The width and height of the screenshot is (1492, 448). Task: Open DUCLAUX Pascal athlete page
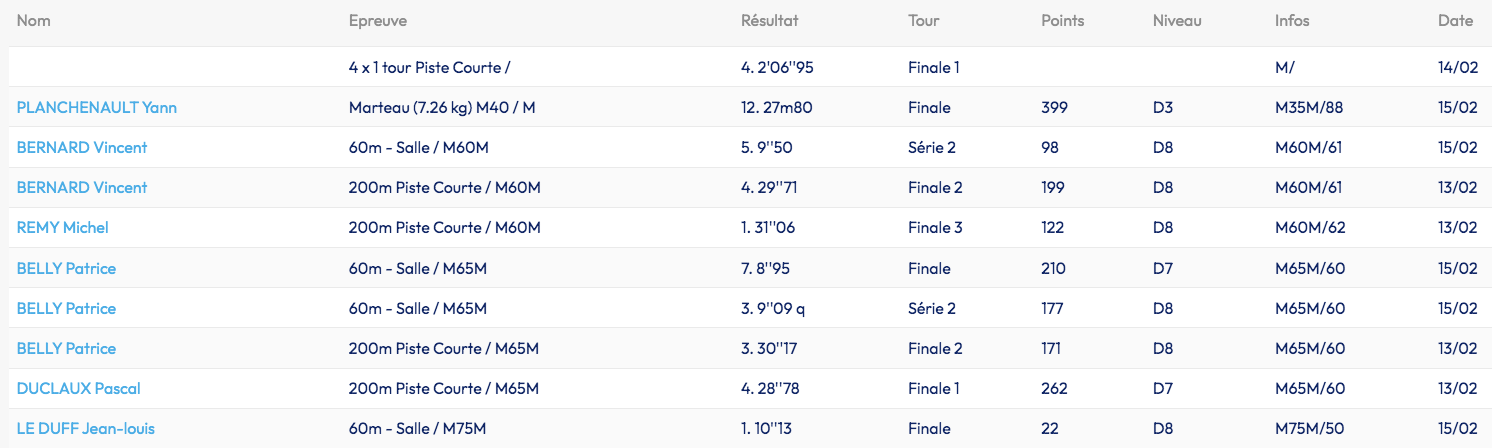[x=78, y=389]
